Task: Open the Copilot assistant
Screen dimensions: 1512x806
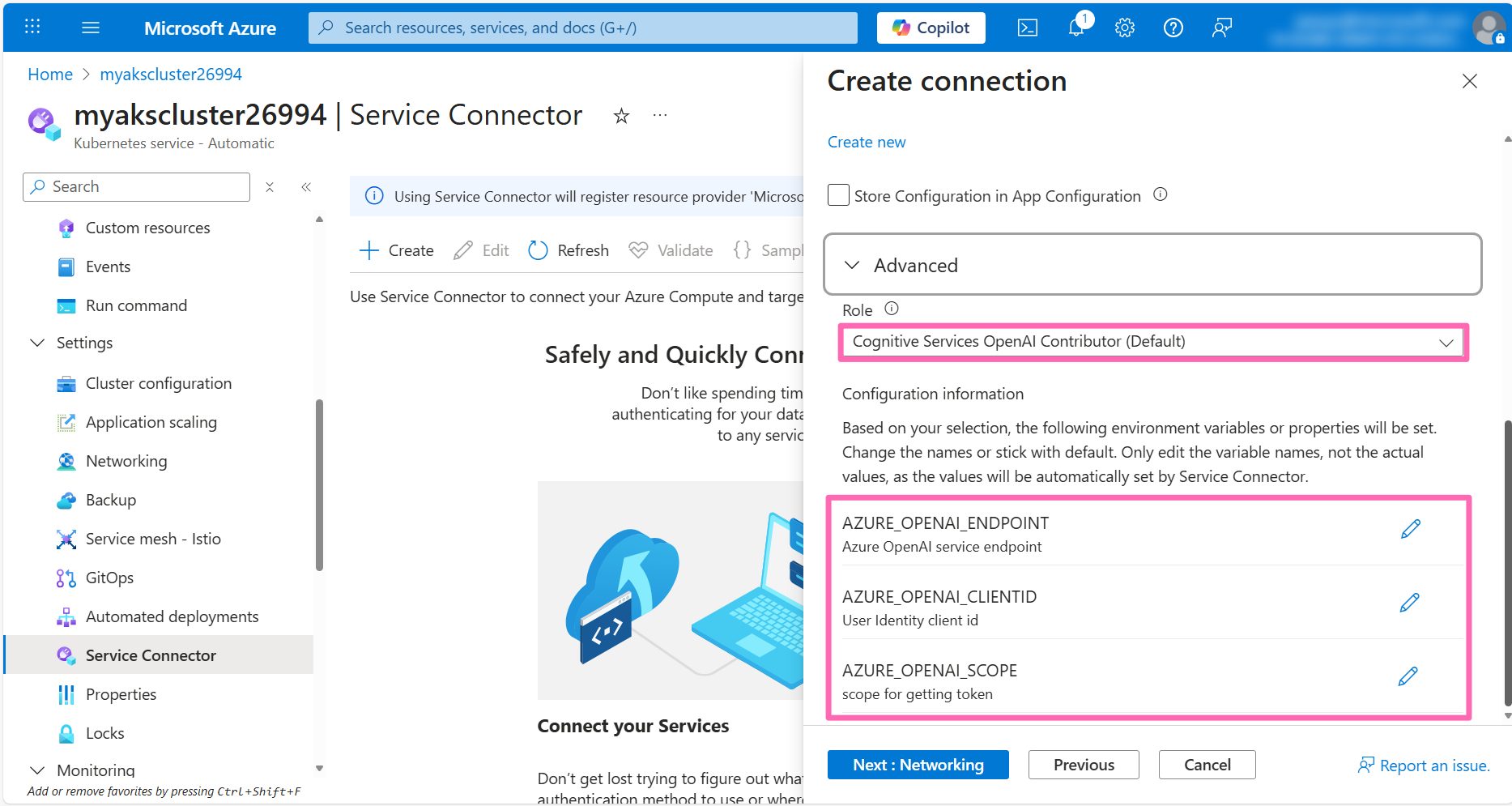Action: 931,27
